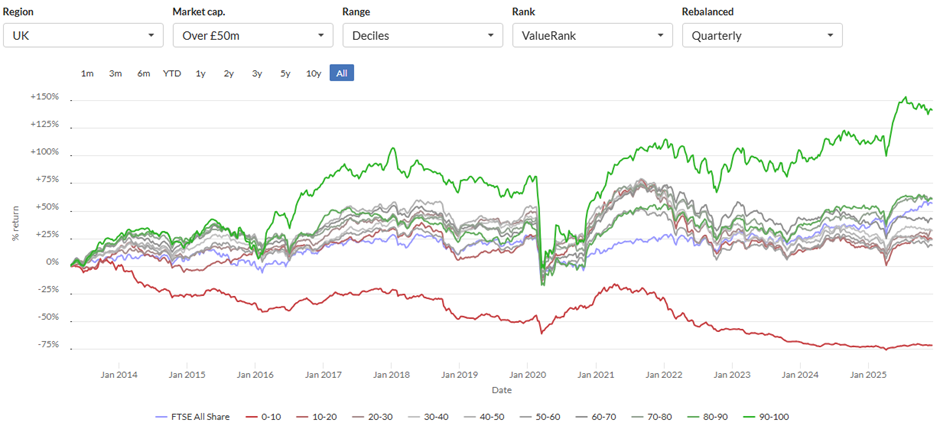Click the Jan 2025 x-axis label
The width and height of the screenshot is (940, 426).
tap(868, 375)
